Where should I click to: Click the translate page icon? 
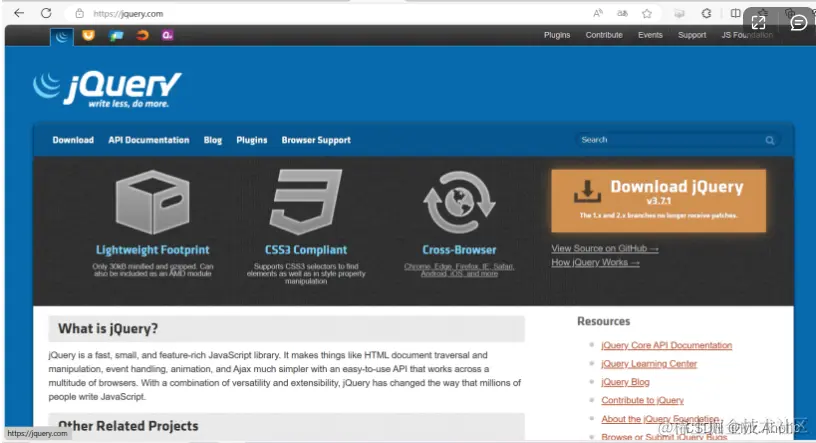tap(622, 14)
